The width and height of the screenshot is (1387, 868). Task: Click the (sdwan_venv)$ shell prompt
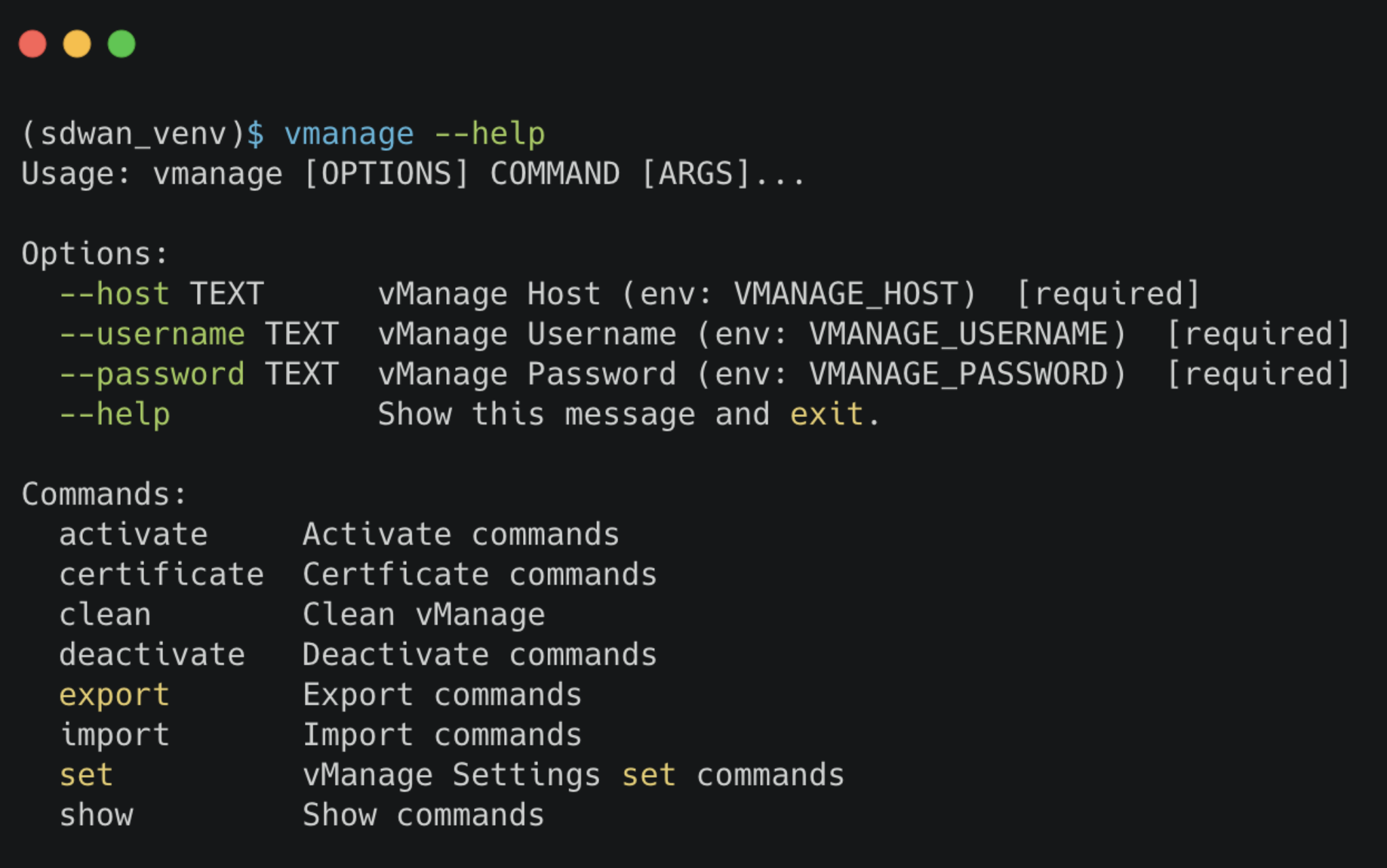coord(142,134)
